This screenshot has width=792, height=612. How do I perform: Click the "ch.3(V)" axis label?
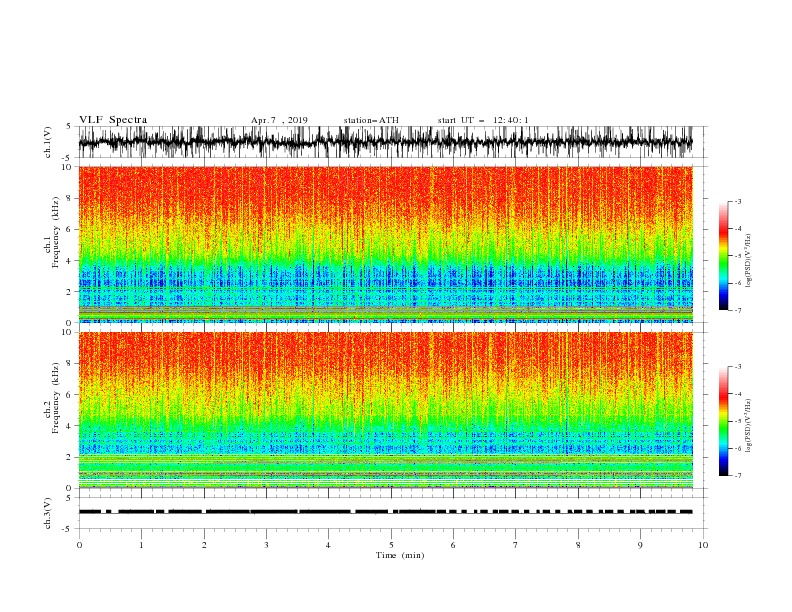click(48, 513)
